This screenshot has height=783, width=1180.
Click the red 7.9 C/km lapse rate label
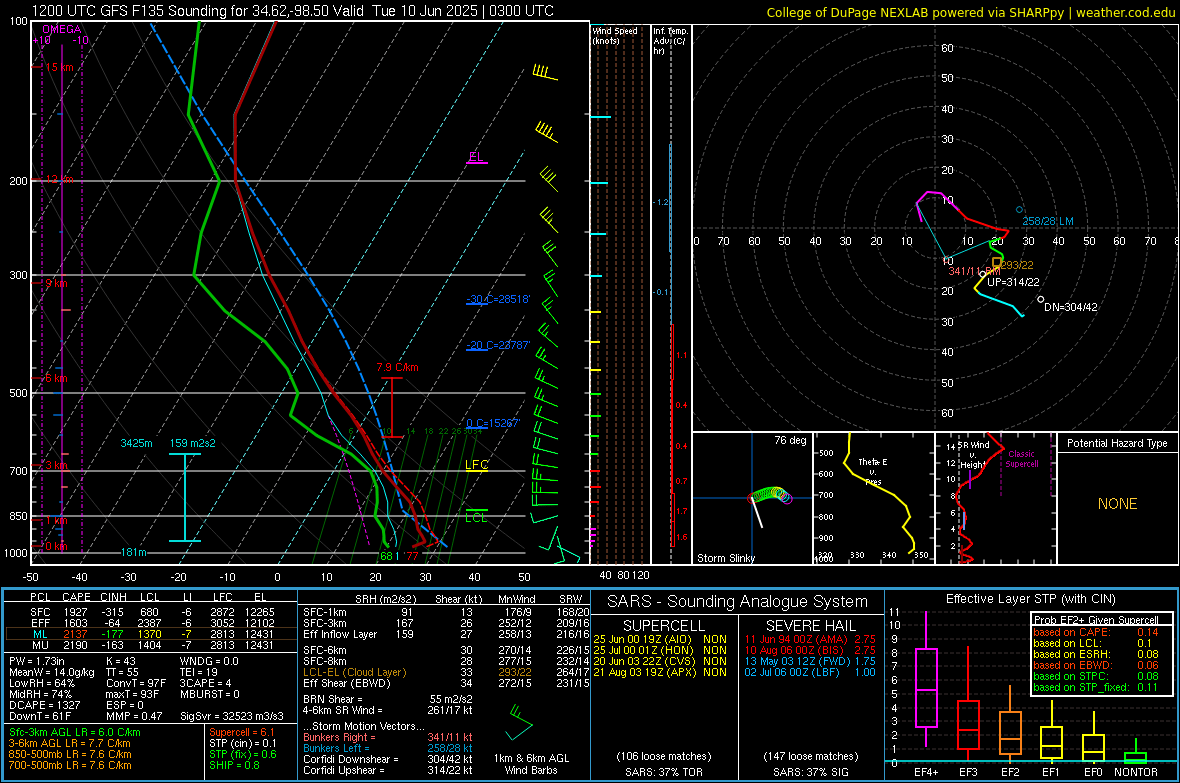coord(397,367)
